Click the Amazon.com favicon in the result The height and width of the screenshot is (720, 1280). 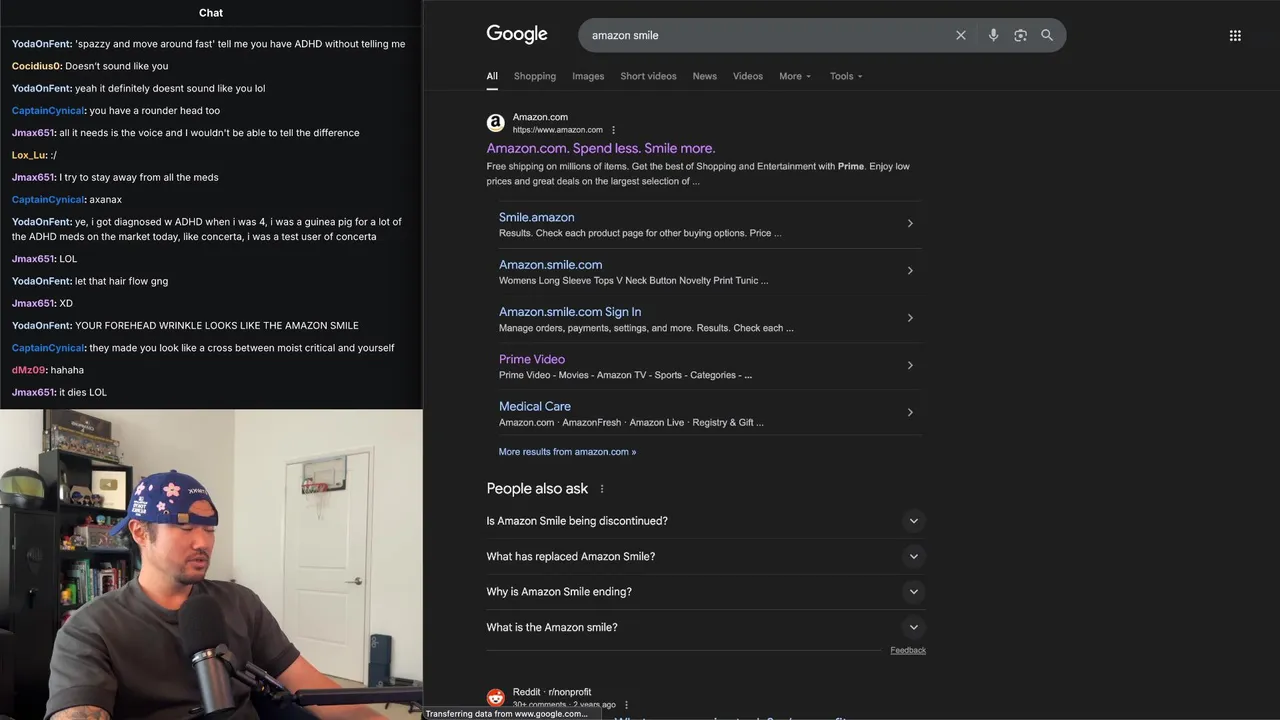click(x=496, y=123)
